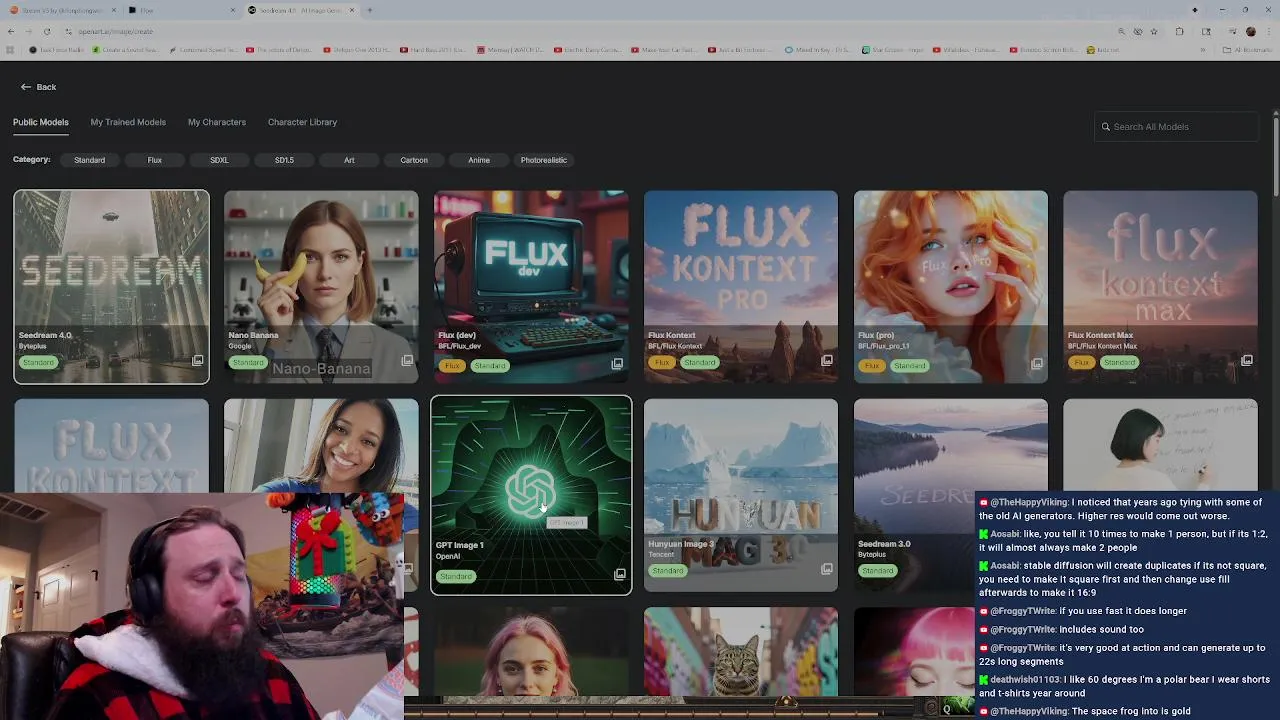Click the gallery icon on Hunyuan Image 3 card

point(827,569)
